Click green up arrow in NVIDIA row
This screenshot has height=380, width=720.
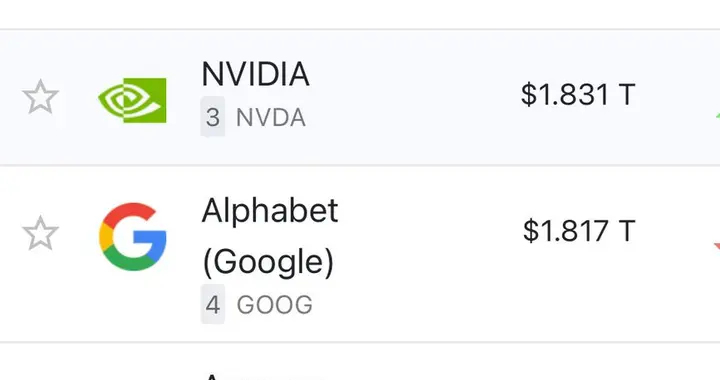[717, 116]
